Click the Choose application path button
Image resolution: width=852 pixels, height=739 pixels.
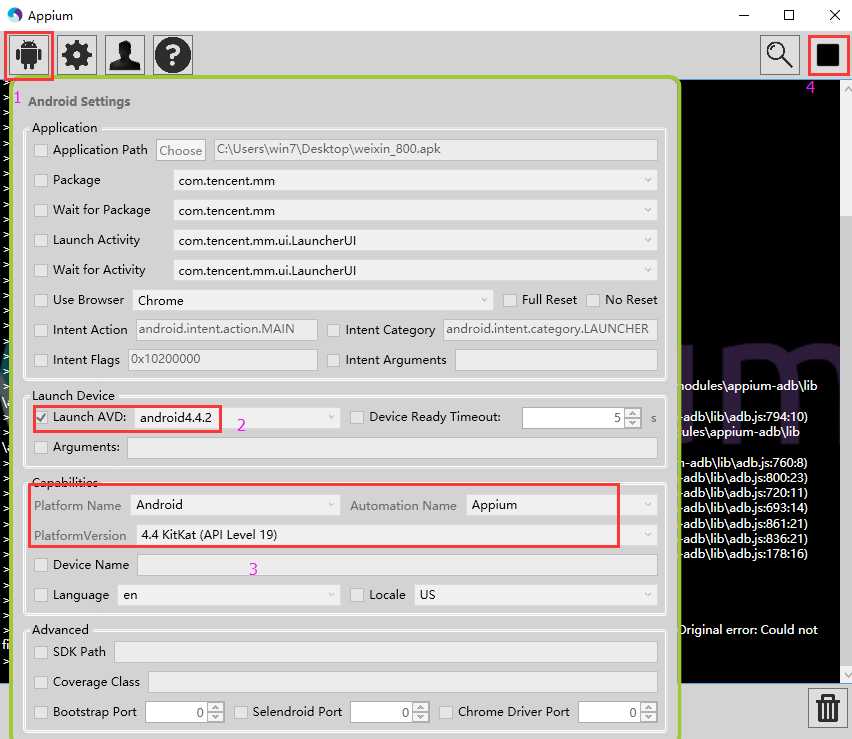click(x=181, y=150)
